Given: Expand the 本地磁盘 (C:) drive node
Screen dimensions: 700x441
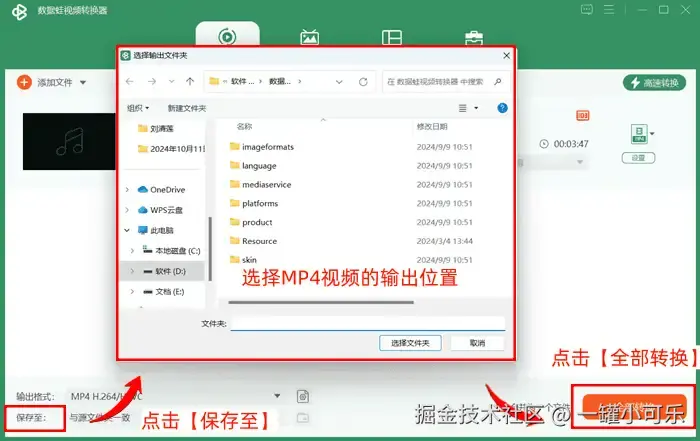Looking at the screenshot, I should [x=132, y=251].
